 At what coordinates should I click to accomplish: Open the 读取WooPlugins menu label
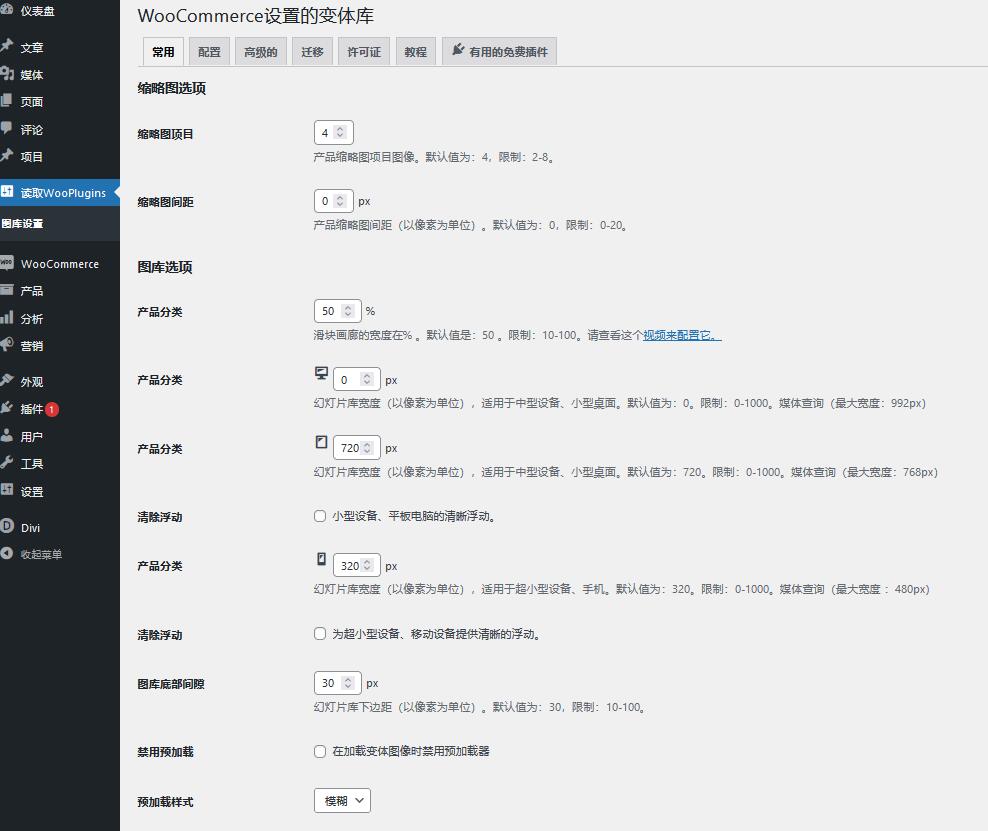(63, 193)
